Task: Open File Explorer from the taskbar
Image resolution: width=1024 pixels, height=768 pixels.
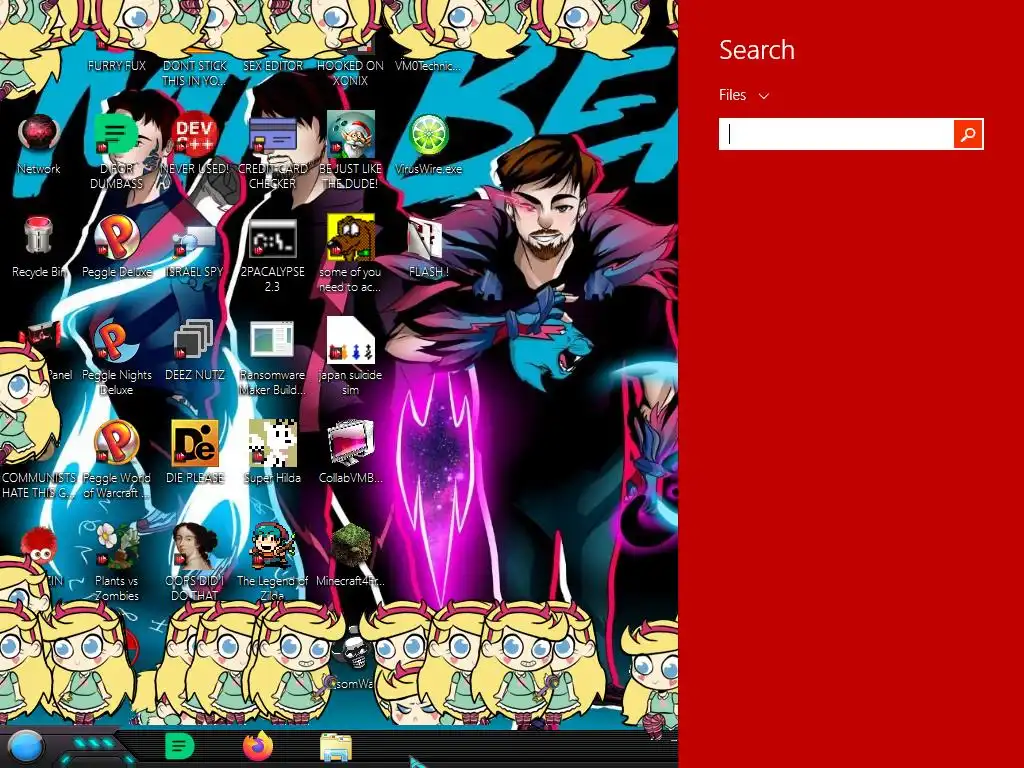Action: pyautogui.click(x=336, y=748)
